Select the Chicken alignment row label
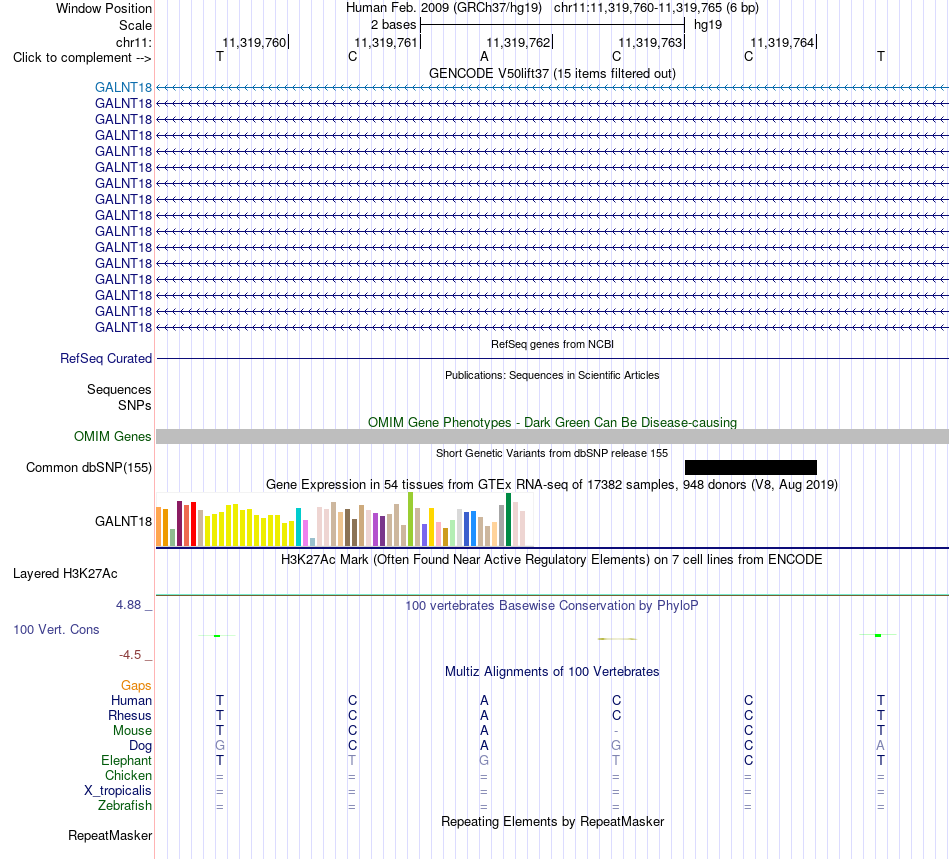The height and width of the screenshot is (859, 950). tap(128, 775)
